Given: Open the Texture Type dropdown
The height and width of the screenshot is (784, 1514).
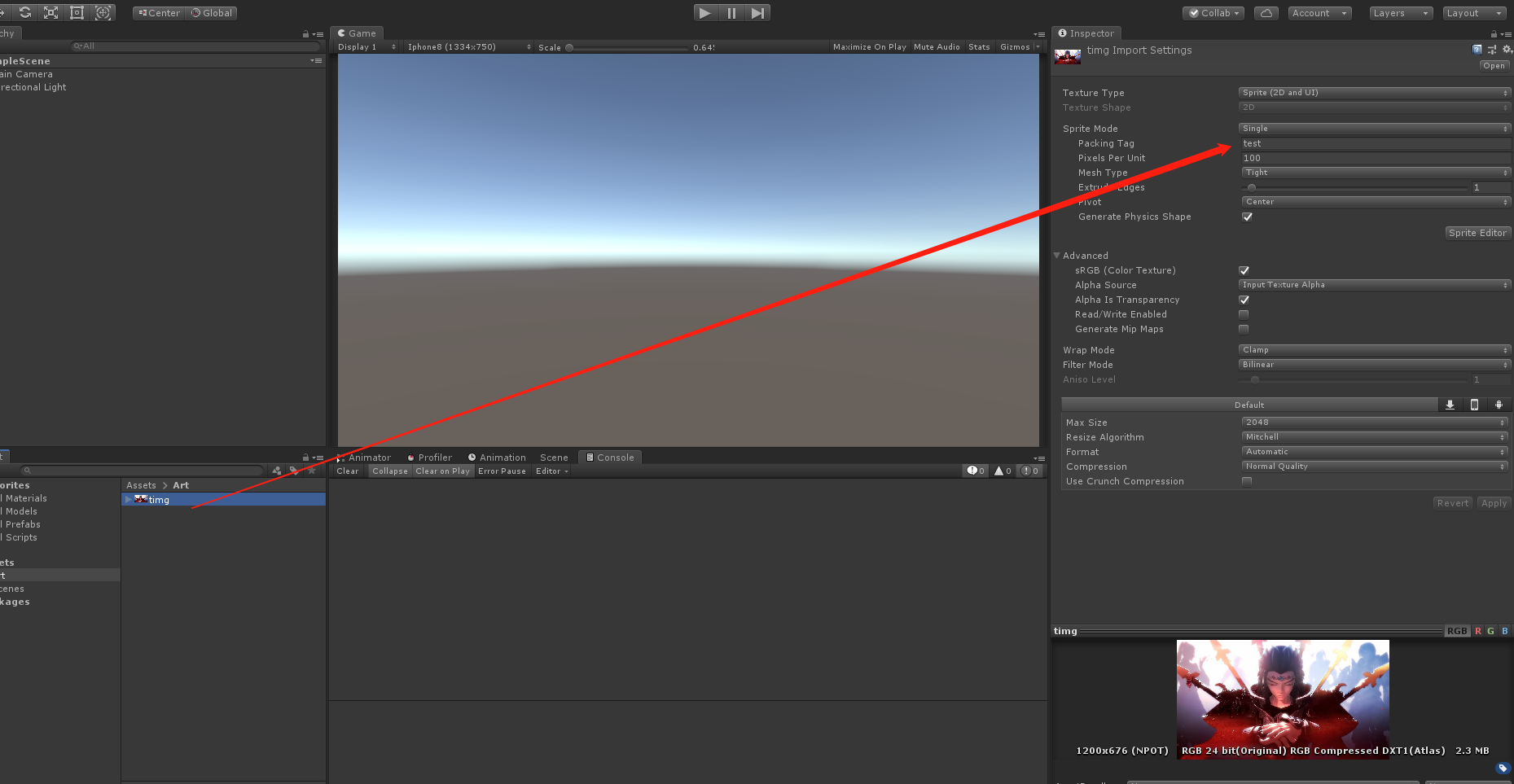Looking at the screenshot, I should (1374, 92).
